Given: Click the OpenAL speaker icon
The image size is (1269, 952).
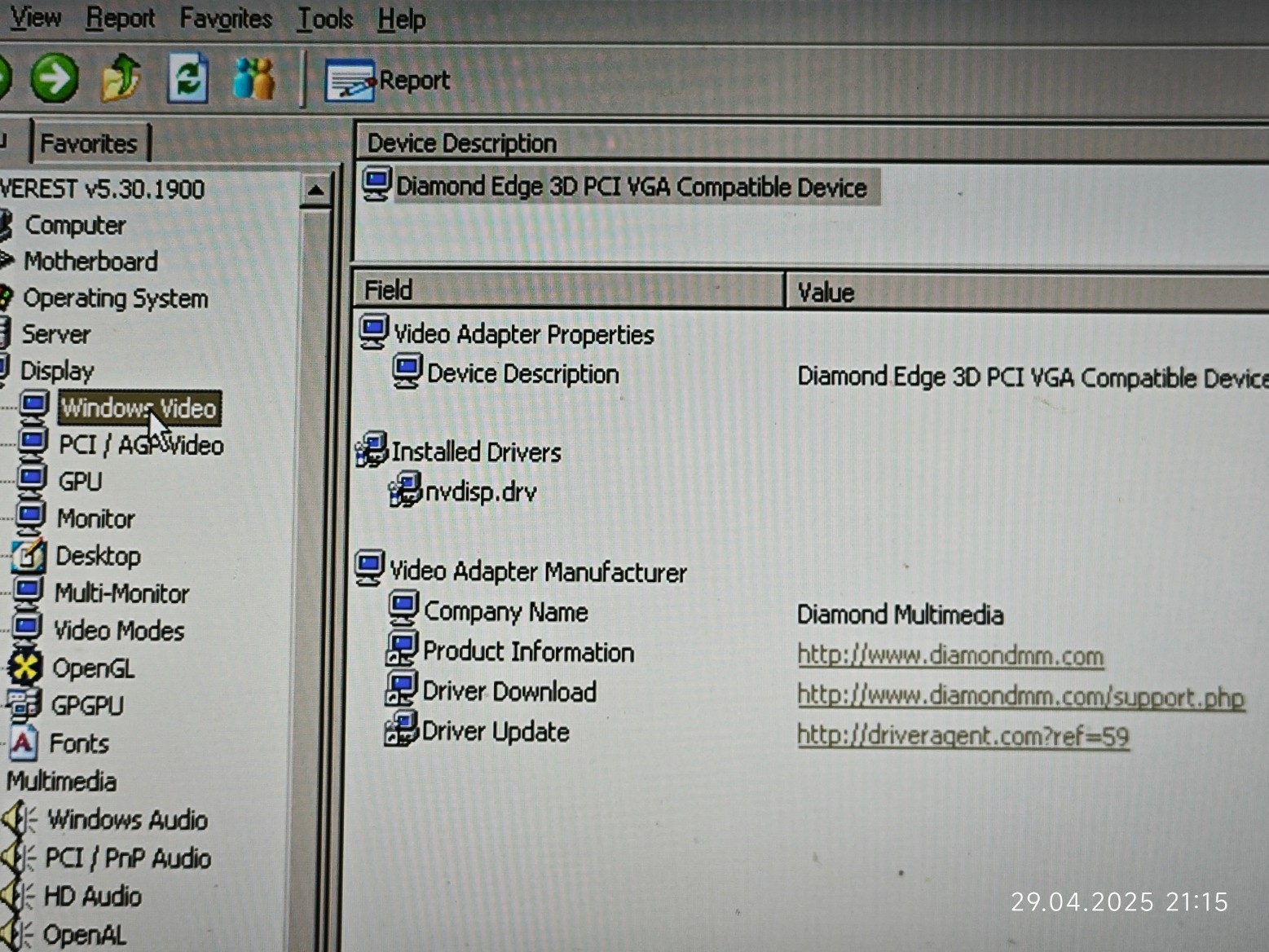Looking at the screenshot, I should pyautogui.click(x=15, y=933).
